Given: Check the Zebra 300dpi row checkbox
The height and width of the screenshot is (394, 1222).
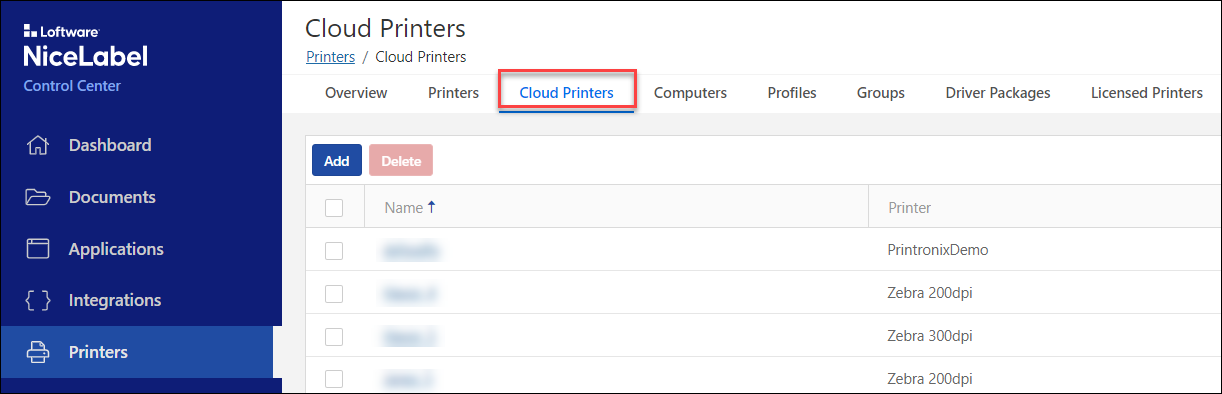Looking at the screenshot, I should tap(334, 336).
